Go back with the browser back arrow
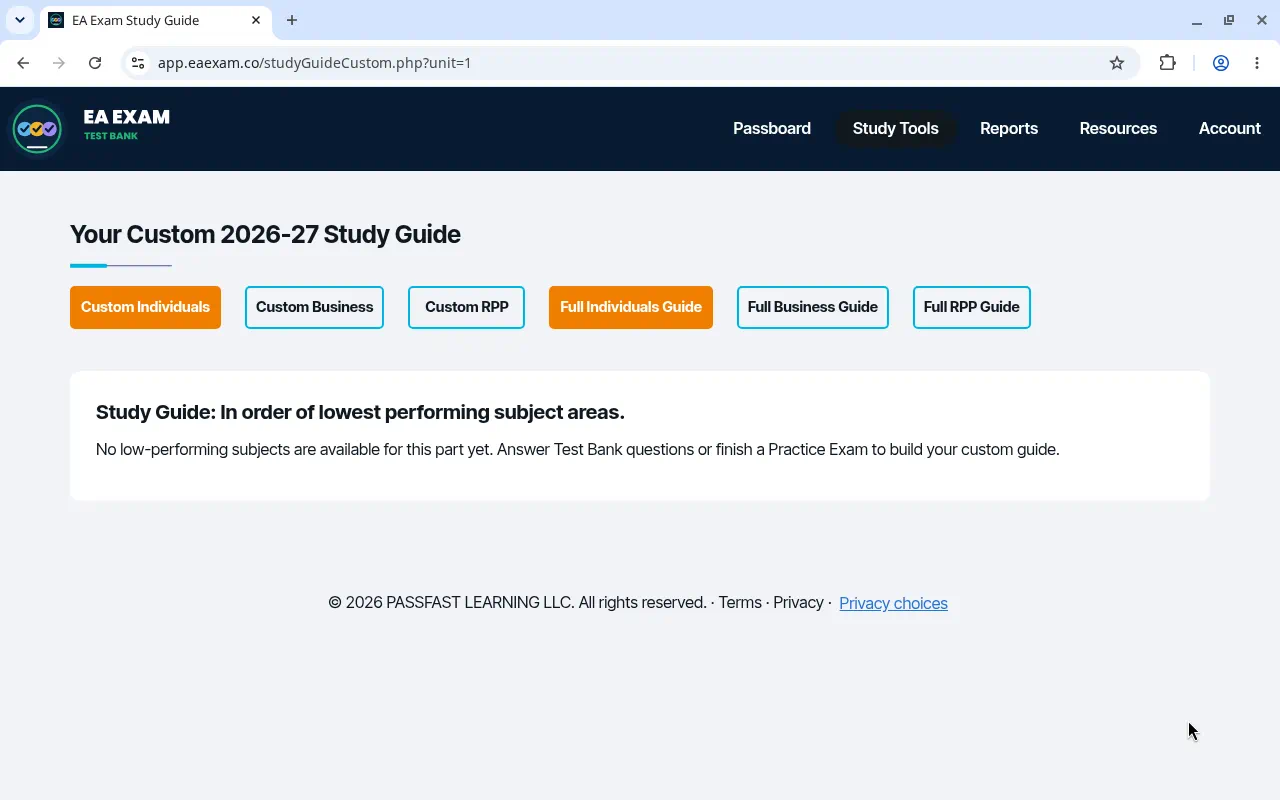The image size is (1280, 800). click(x=23, y=63)
